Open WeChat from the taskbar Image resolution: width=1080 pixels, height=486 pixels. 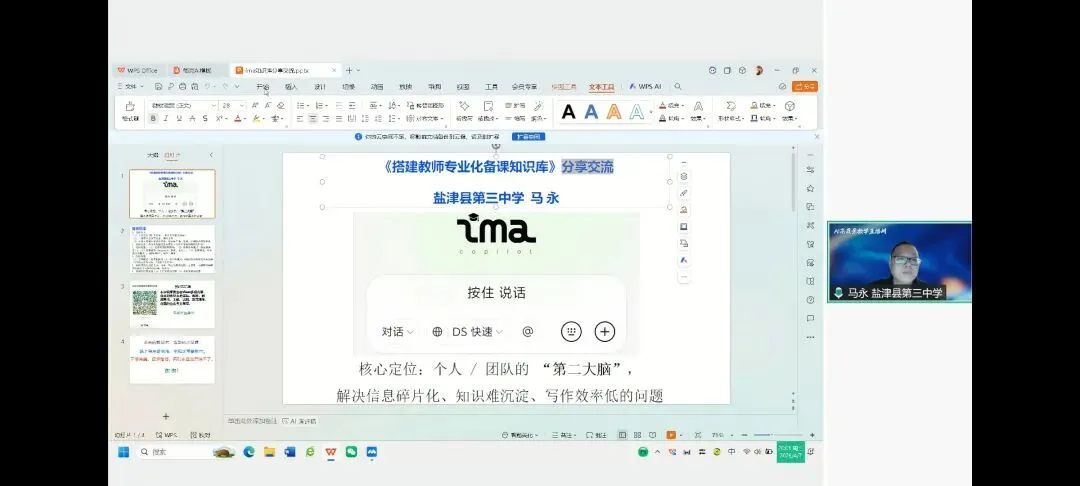click(351, 452)
